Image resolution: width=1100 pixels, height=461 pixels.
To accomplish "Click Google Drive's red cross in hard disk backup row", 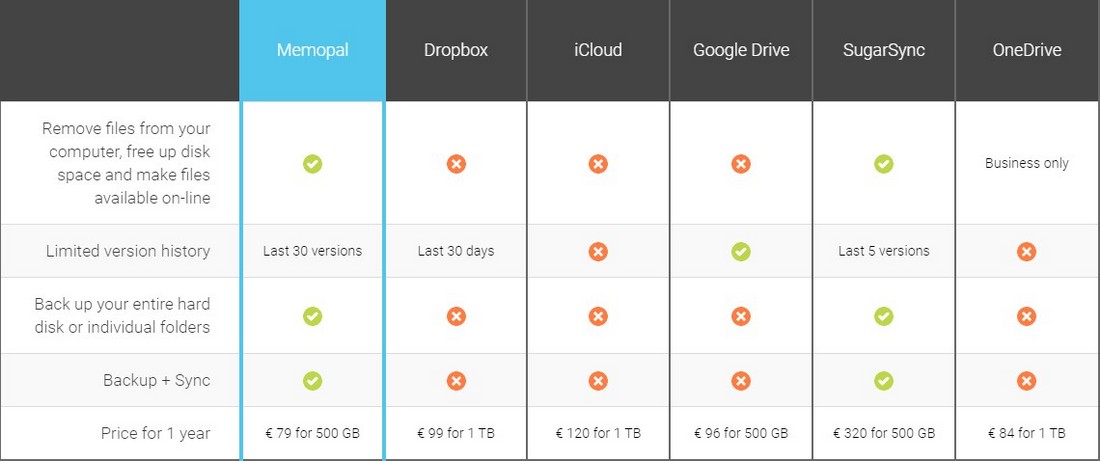I will (x=741, y=316).
